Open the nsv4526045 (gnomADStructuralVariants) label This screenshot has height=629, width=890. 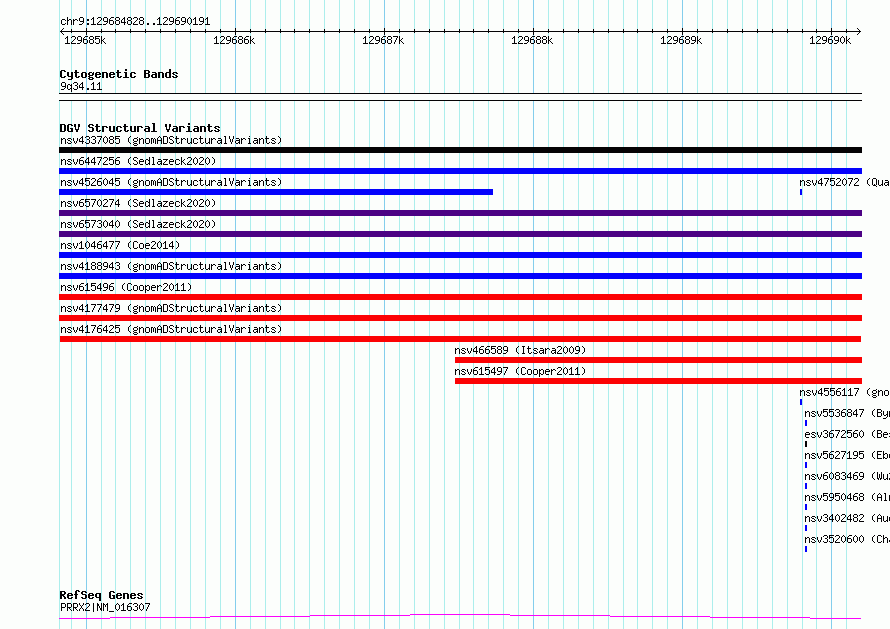click(171, 182)
